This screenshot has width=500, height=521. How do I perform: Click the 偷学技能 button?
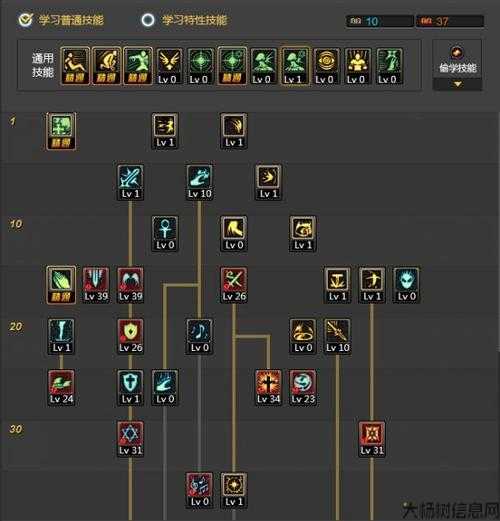tap(457, 60)
